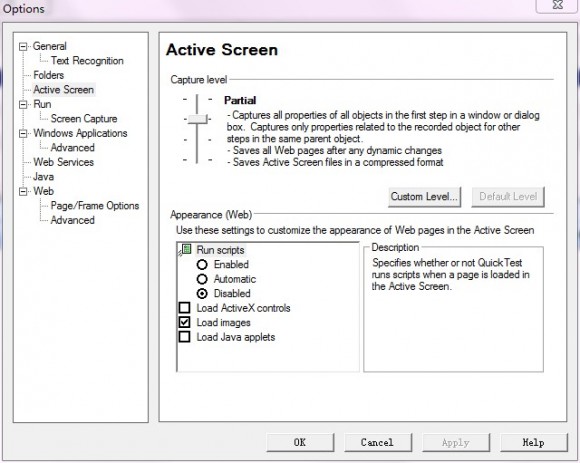Open Help for this dialog

tap(533, 443)
